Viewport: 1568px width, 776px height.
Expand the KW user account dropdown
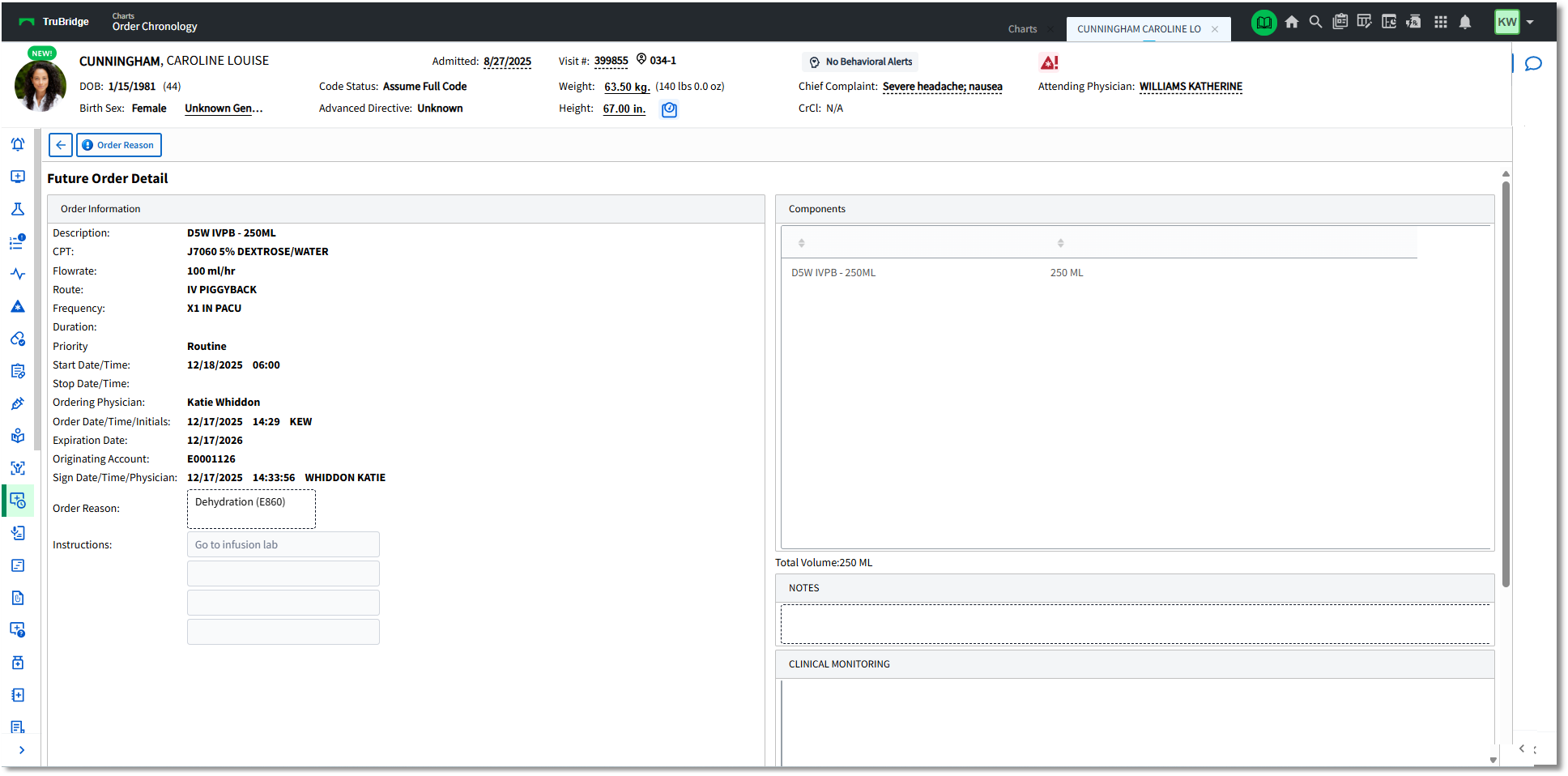[1530, 23]
